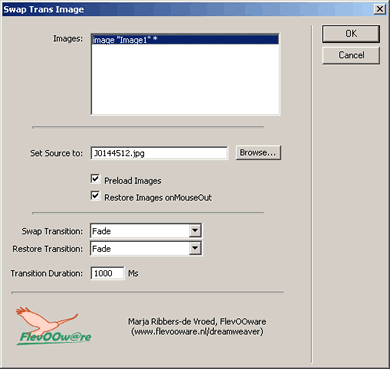This screenshot has height=369, width=390.
Task: Dismiss the dialog via Cancel button
Action: coord(351,55)
